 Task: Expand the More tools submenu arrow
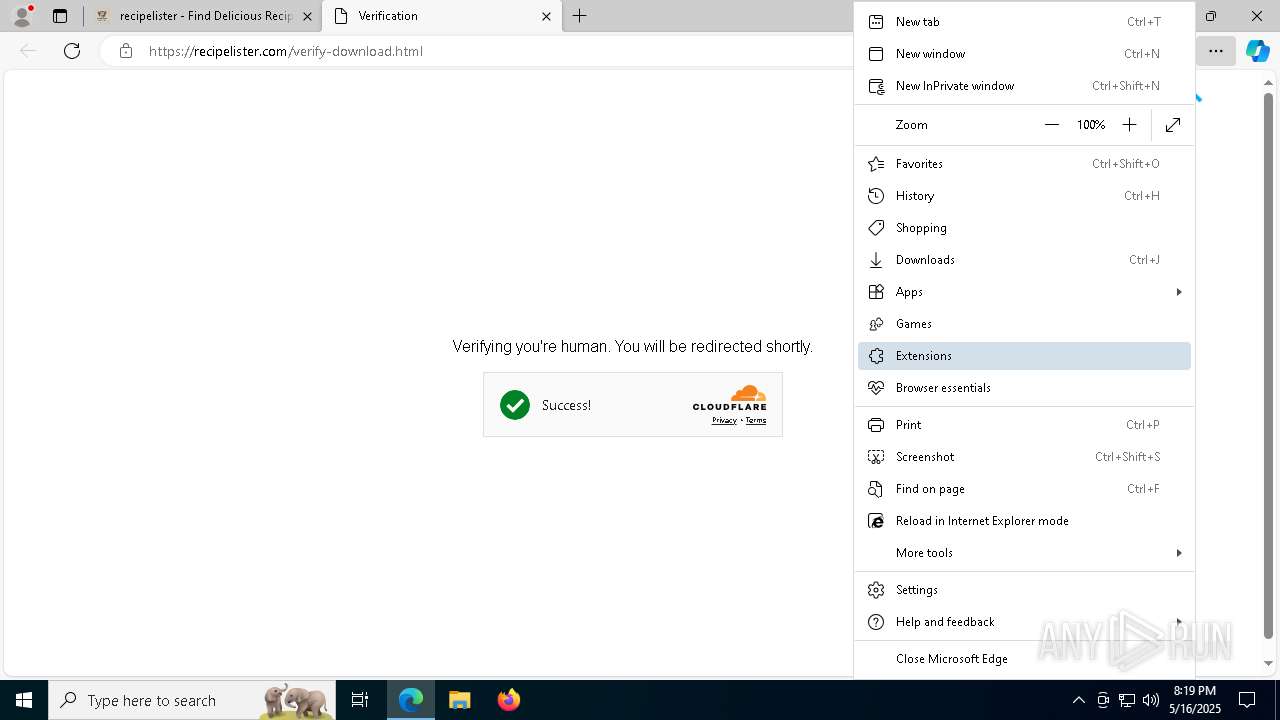[1179, 553]
